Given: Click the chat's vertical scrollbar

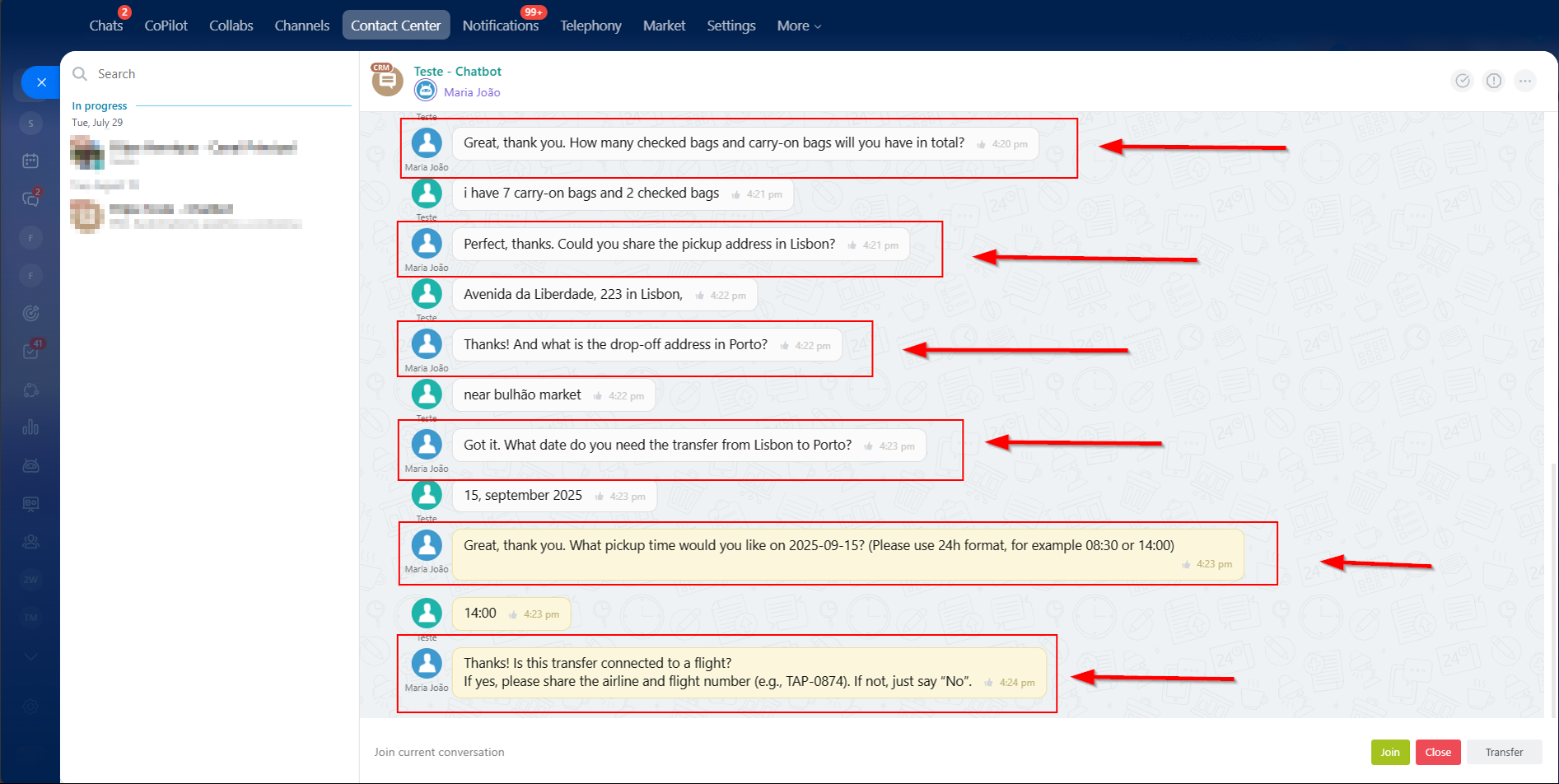Looking at the screenshot, I should click(x=1552, y=576).
